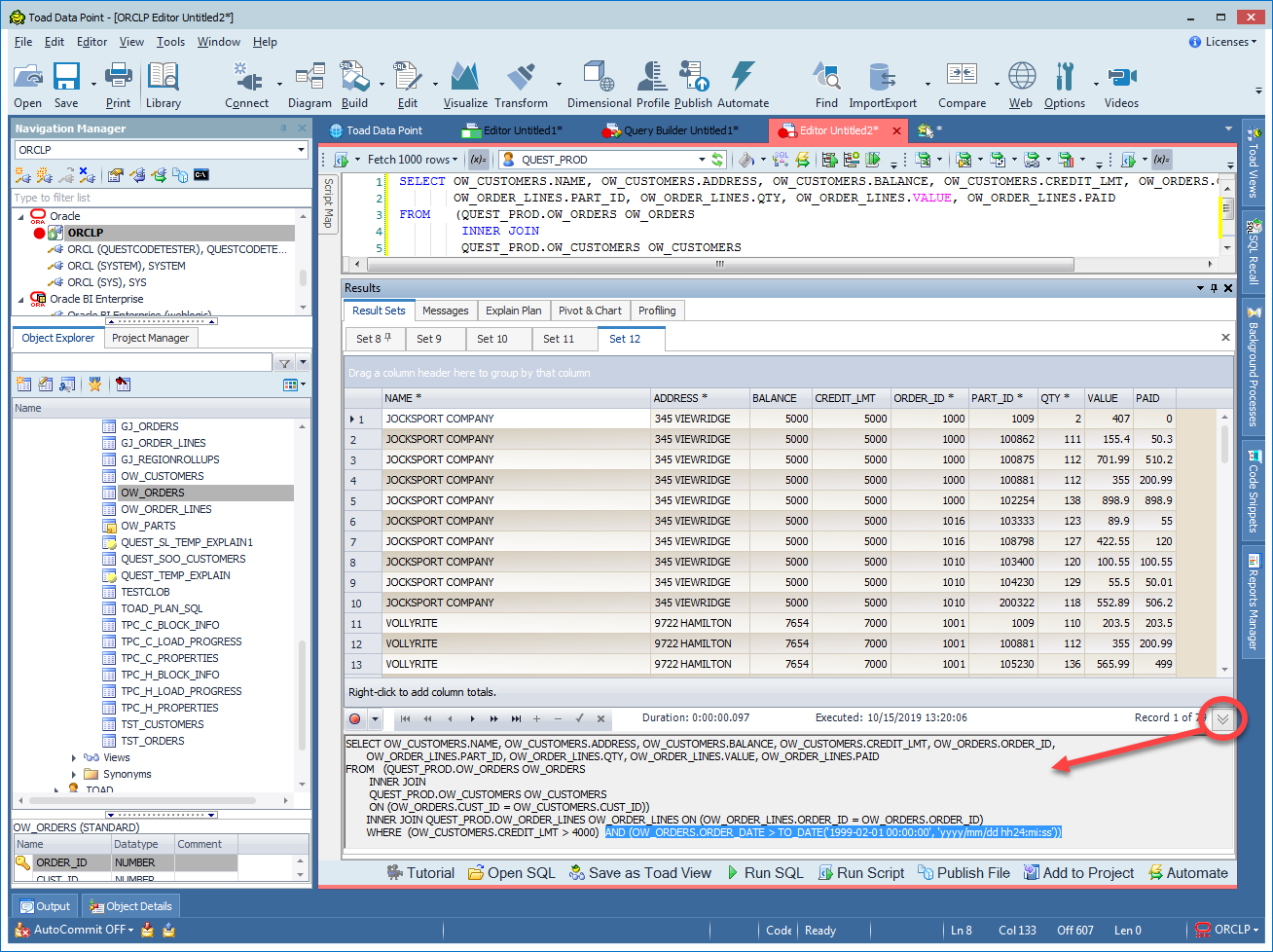1273x952 pixels.
Task: Click the Run SQL button
Action: tap(766, 873)
